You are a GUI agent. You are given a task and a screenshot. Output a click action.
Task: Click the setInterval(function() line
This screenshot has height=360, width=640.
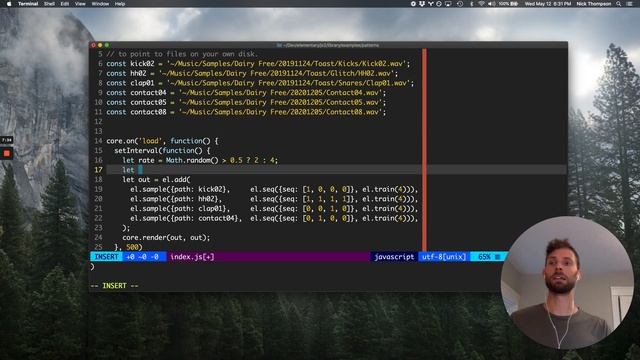click(162, 151)
